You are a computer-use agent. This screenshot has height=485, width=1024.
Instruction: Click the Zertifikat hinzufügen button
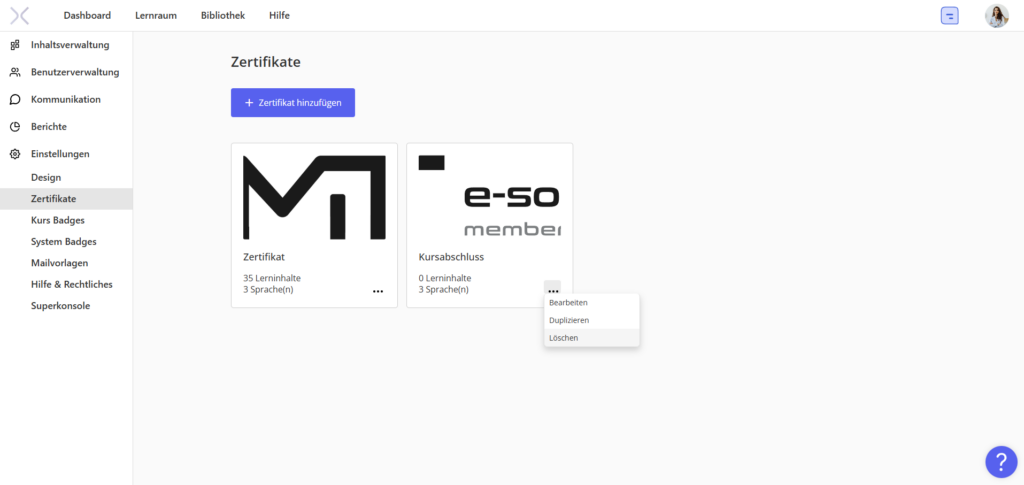293,102
